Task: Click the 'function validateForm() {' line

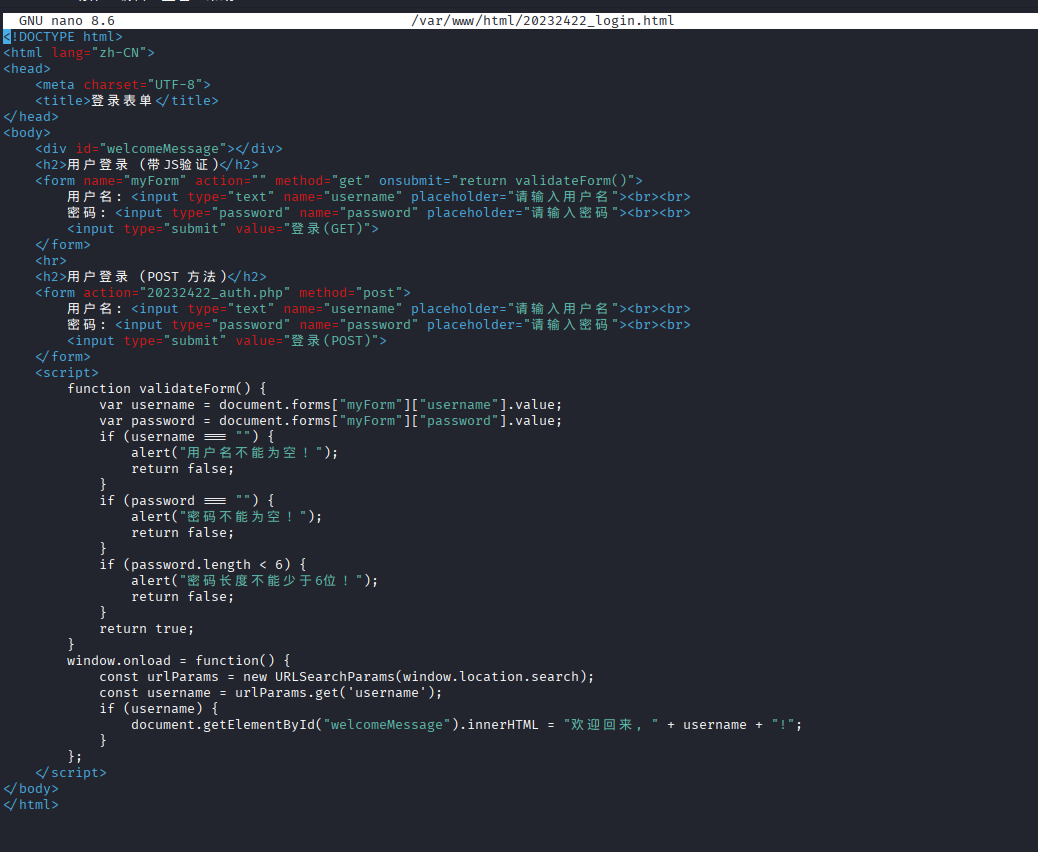Action: (167, 389)
